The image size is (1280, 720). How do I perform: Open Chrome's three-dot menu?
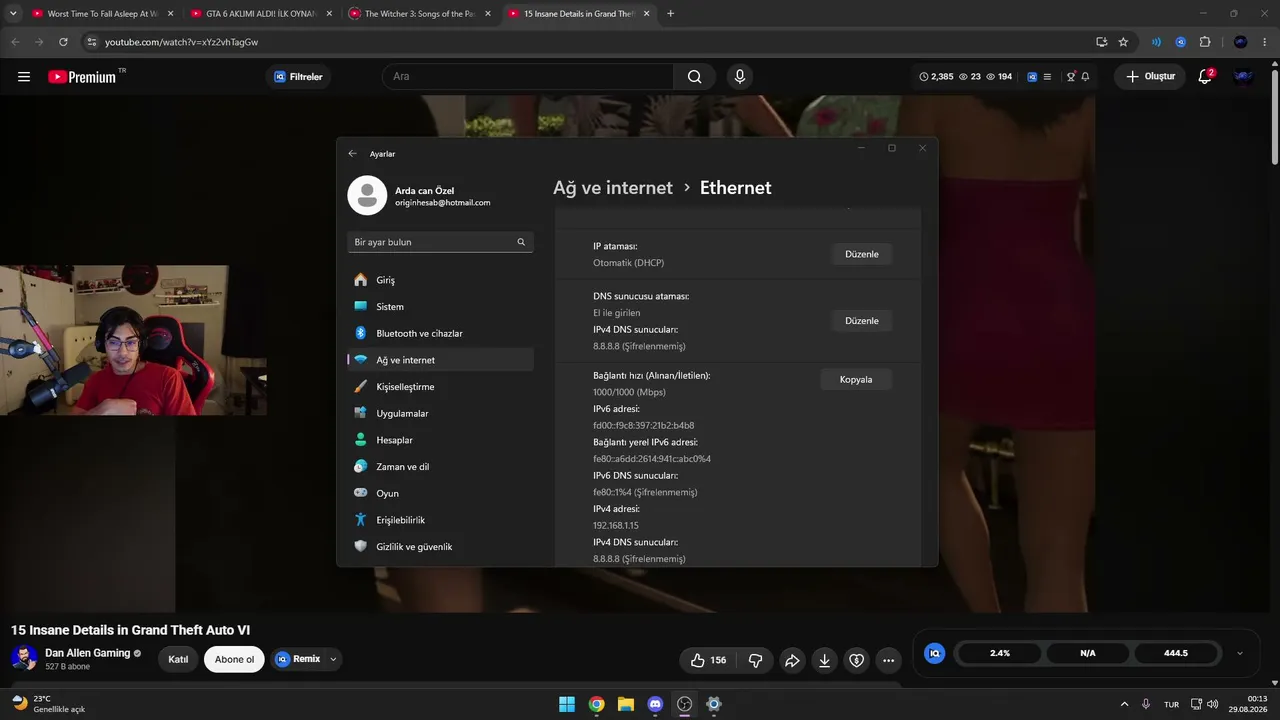[x=1264, y=42]
